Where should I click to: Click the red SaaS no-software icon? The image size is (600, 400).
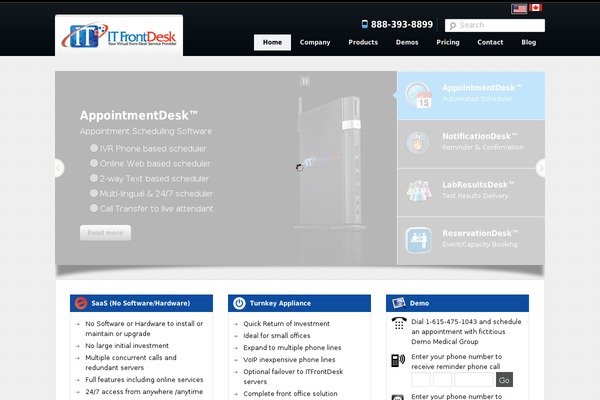[81, 303]
